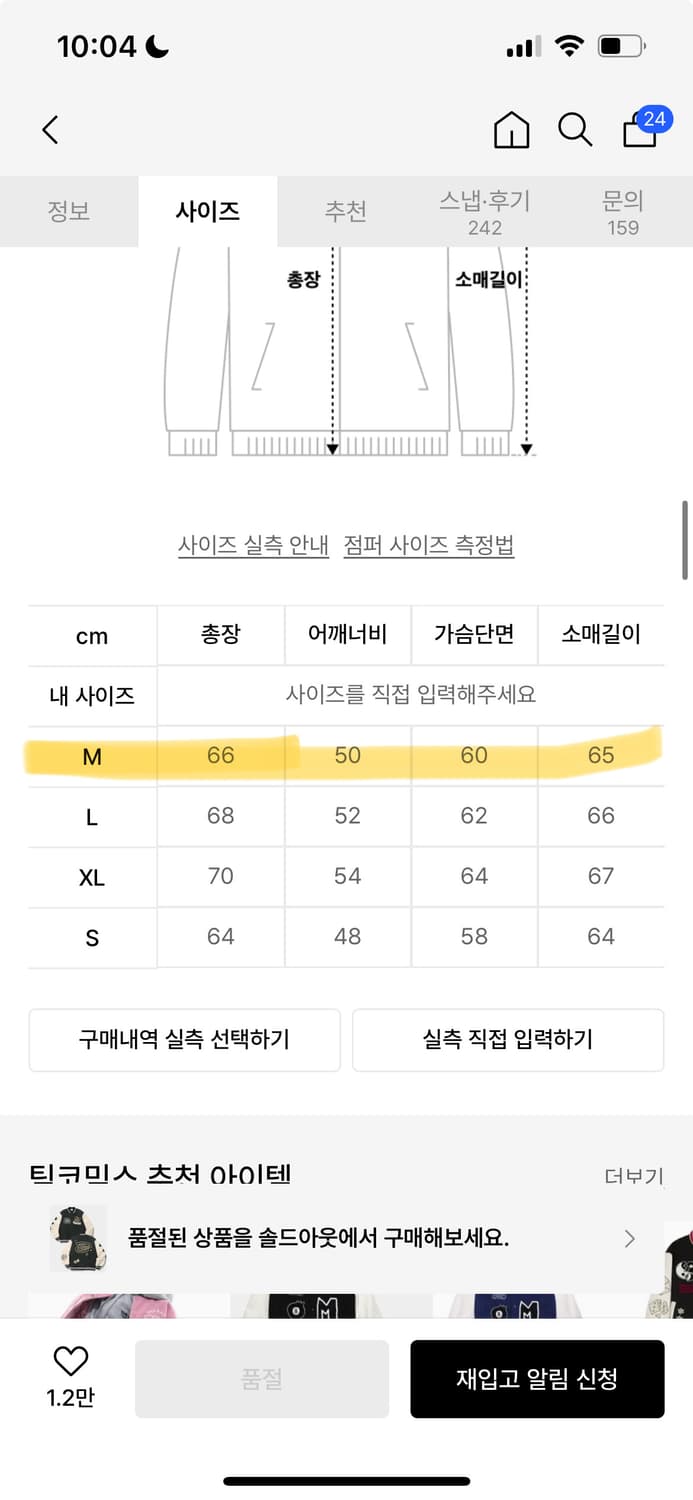Open the 추천 tab

click(346, 212)
